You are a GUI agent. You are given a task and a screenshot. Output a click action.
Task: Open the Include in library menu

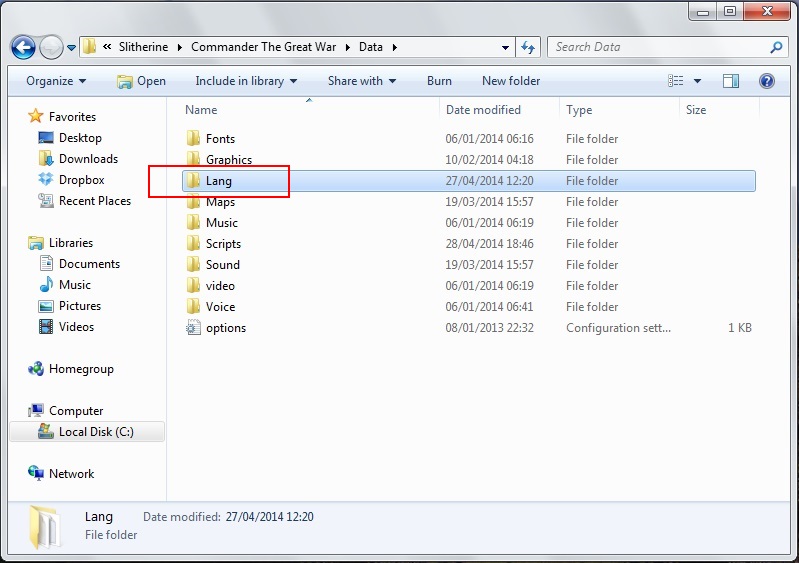(x=246, y=81)
